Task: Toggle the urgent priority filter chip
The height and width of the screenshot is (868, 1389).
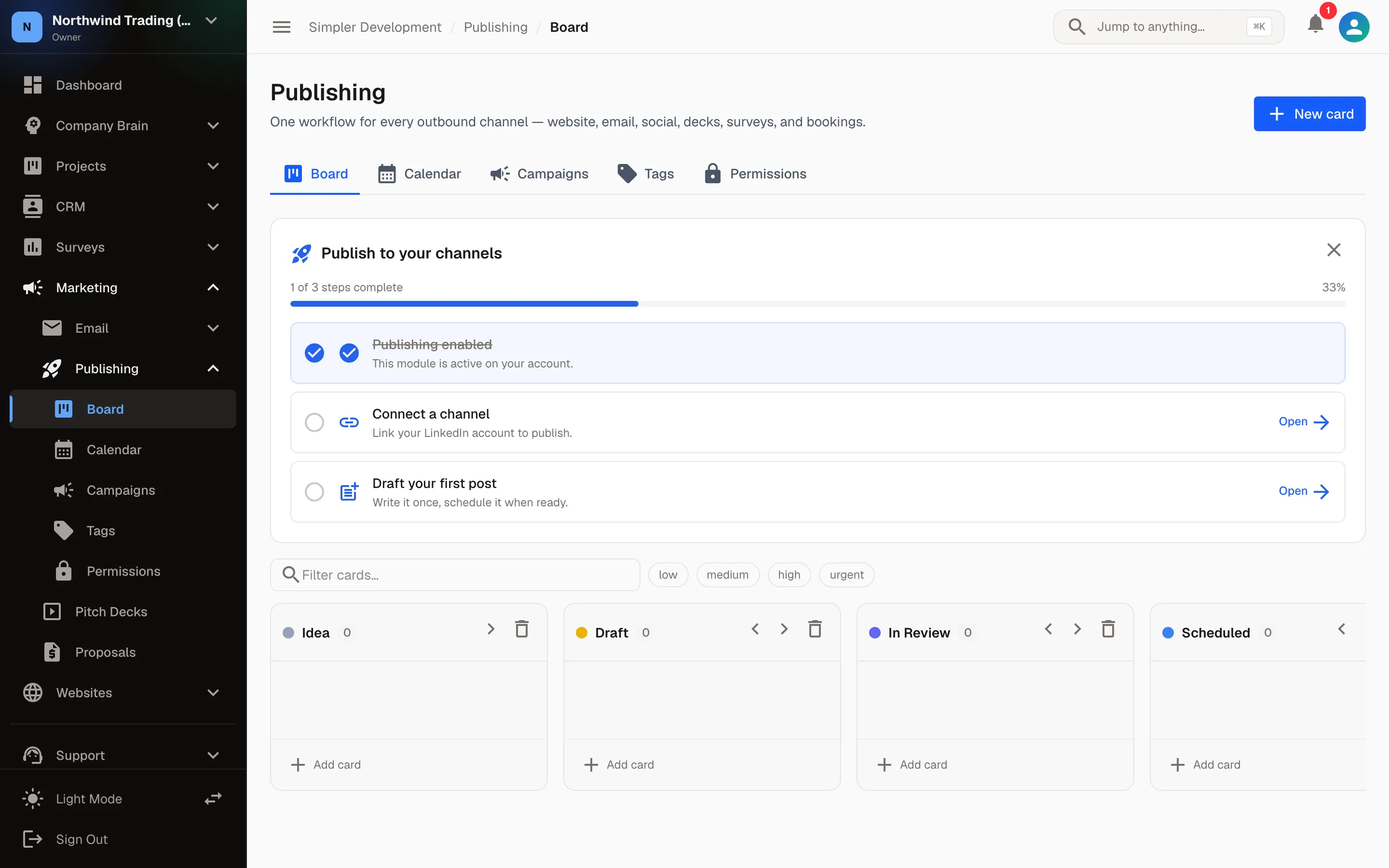Action: click(846, 575)
